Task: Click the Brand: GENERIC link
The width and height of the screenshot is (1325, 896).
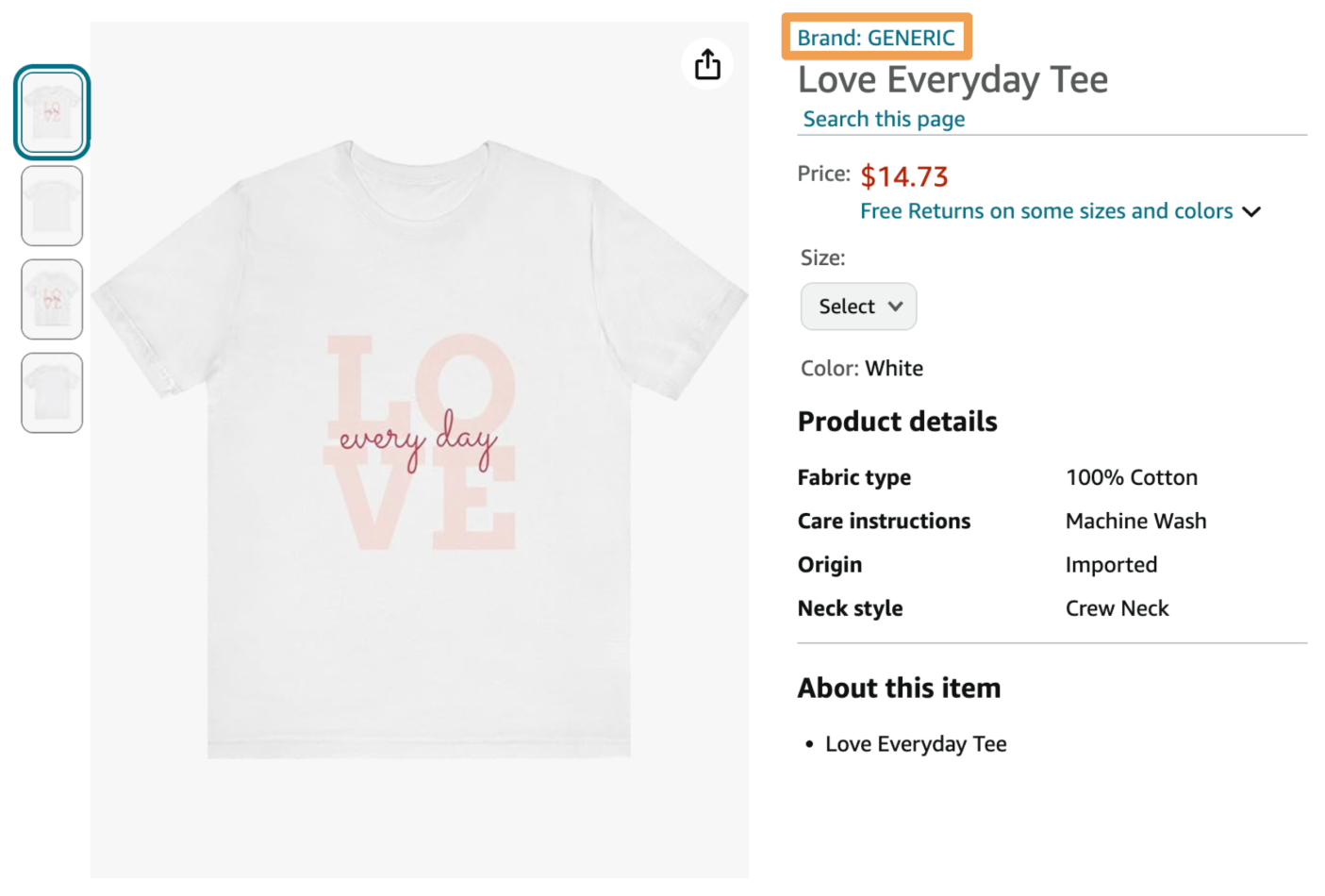Action: (x=875, y=37)
